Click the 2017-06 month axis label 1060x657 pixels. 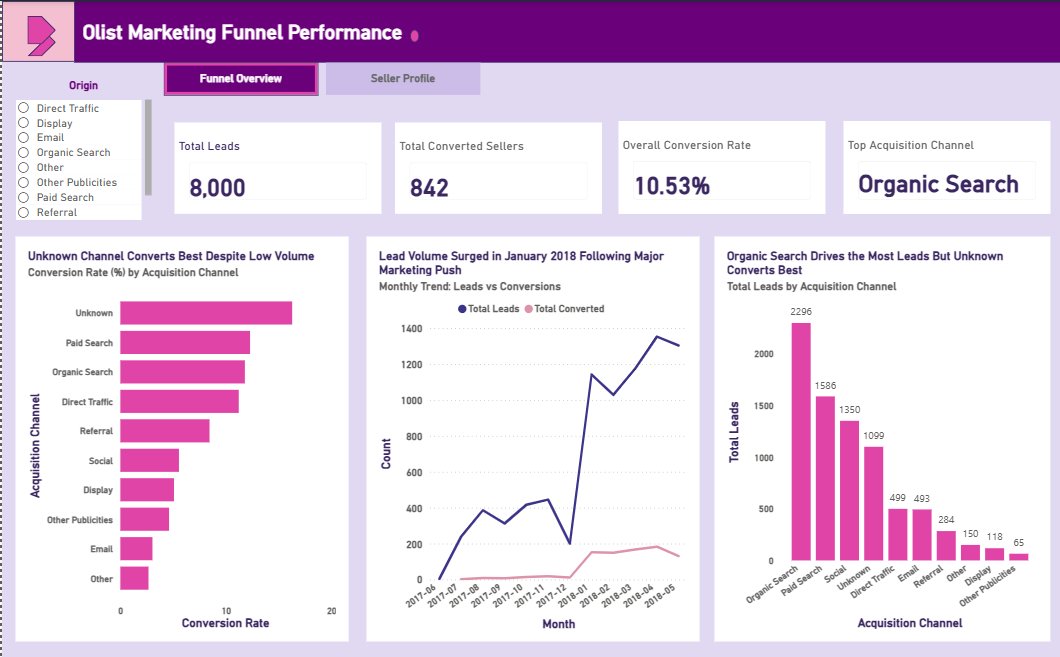(x=420, y=595)
